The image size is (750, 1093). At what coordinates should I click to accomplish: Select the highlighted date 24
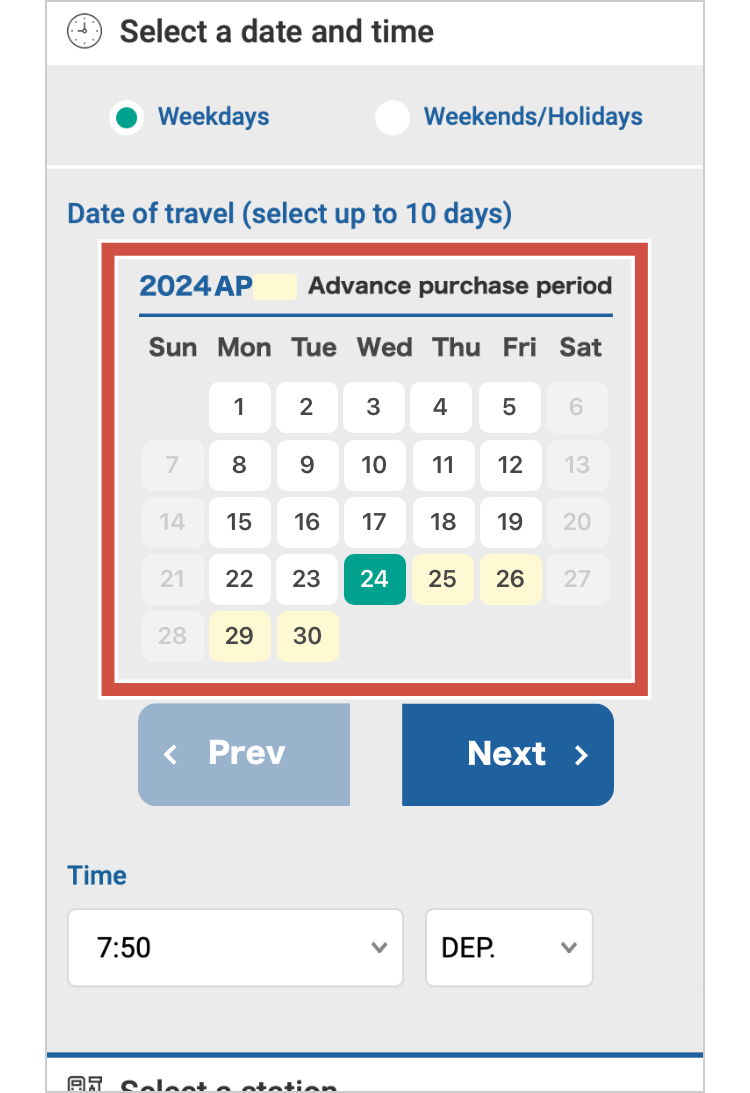tap(374, 579)
